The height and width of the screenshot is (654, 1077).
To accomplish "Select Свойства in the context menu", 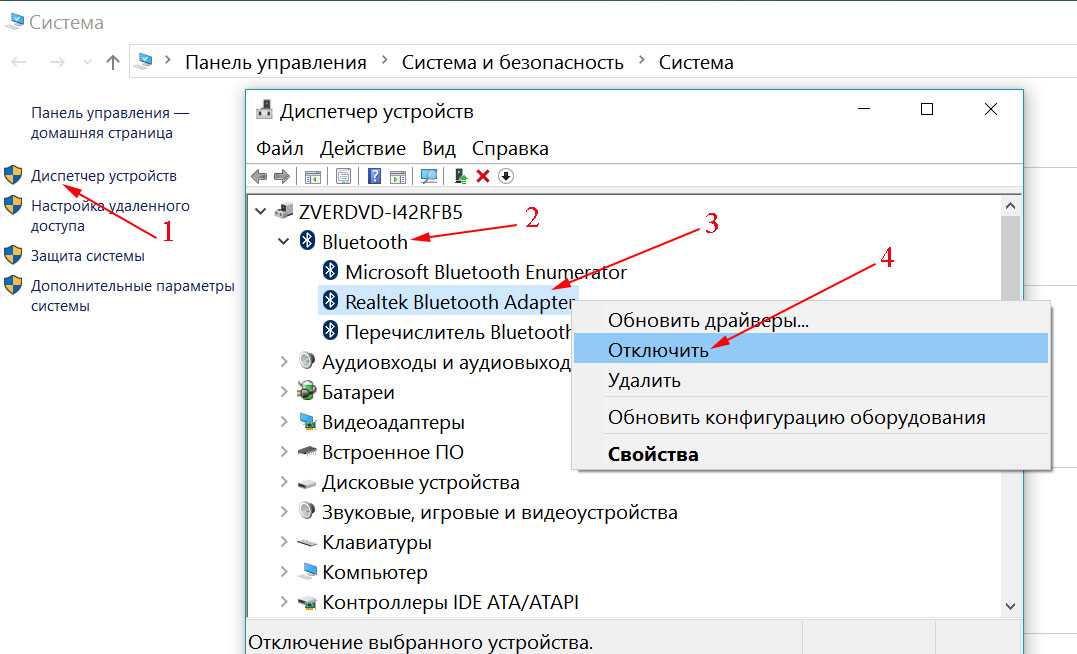I will [x=653, y=454].
